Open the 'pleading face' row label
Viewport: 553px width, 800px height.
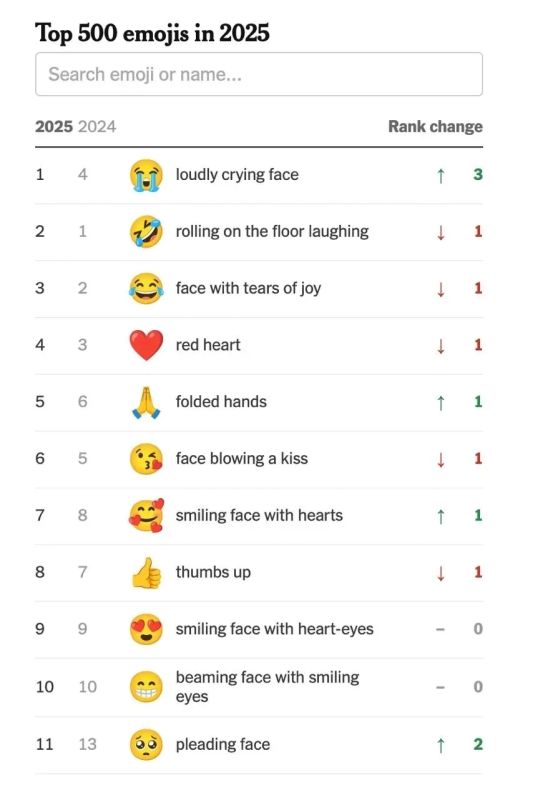click(223, 744)
